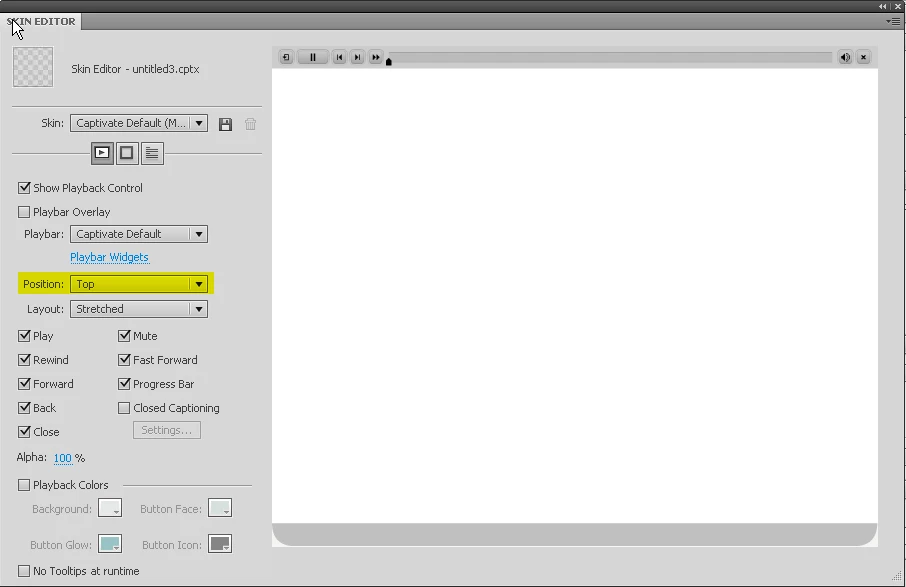Toggle the Forward checkbox
This screenshot has width=906, height=587.
click(x=24, y=384)
